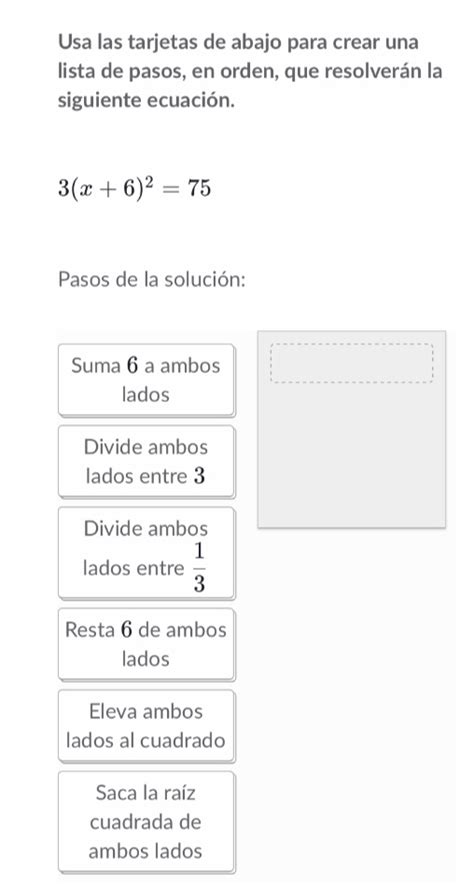Click the 1/3 fraction inside the card
Image resolution: width=474 pixels, height=885 pixels.
(x=199, y=568)
